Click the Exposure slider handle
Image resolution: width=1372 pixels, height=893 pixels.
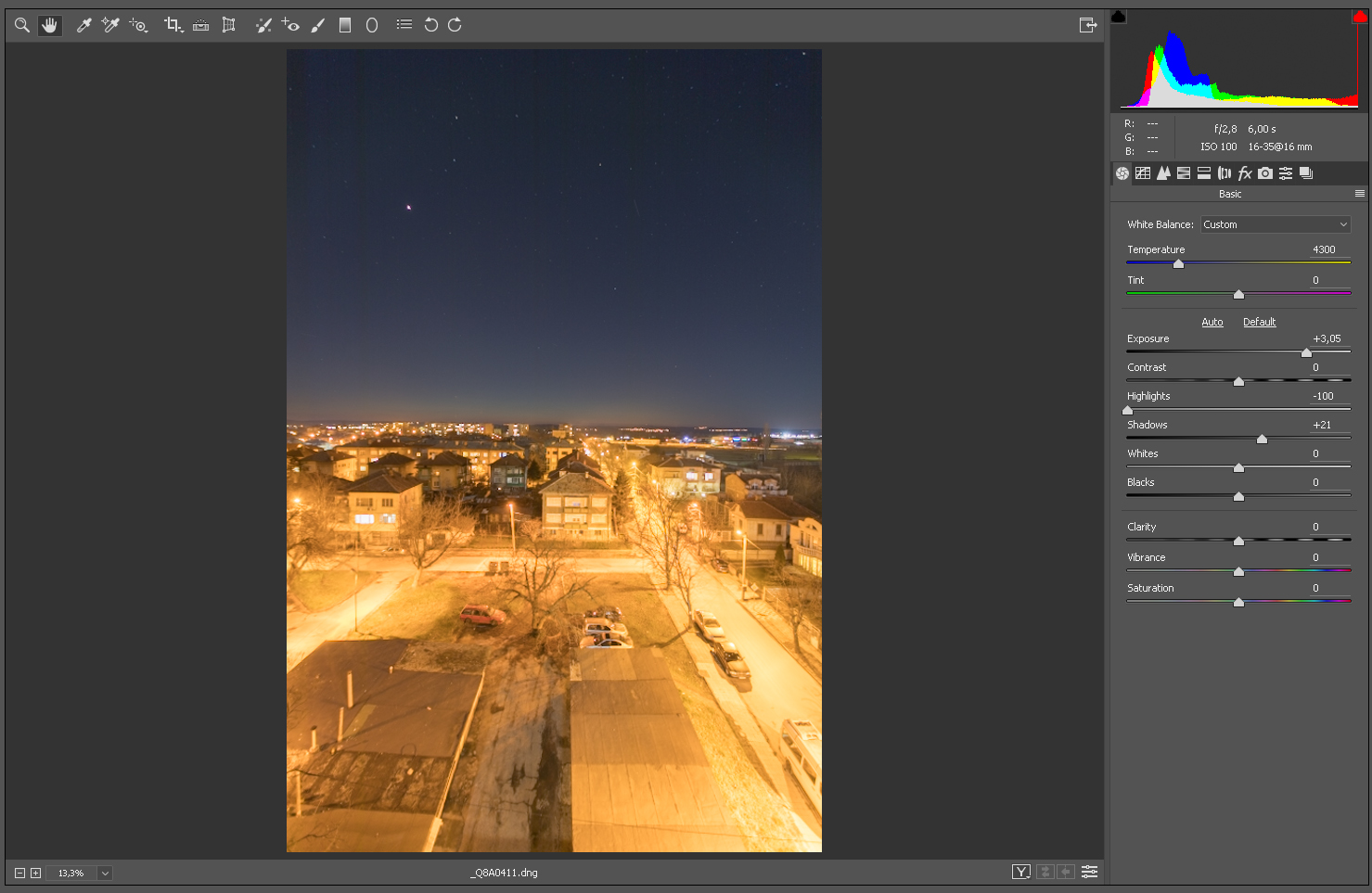(x=1307, y=353)
